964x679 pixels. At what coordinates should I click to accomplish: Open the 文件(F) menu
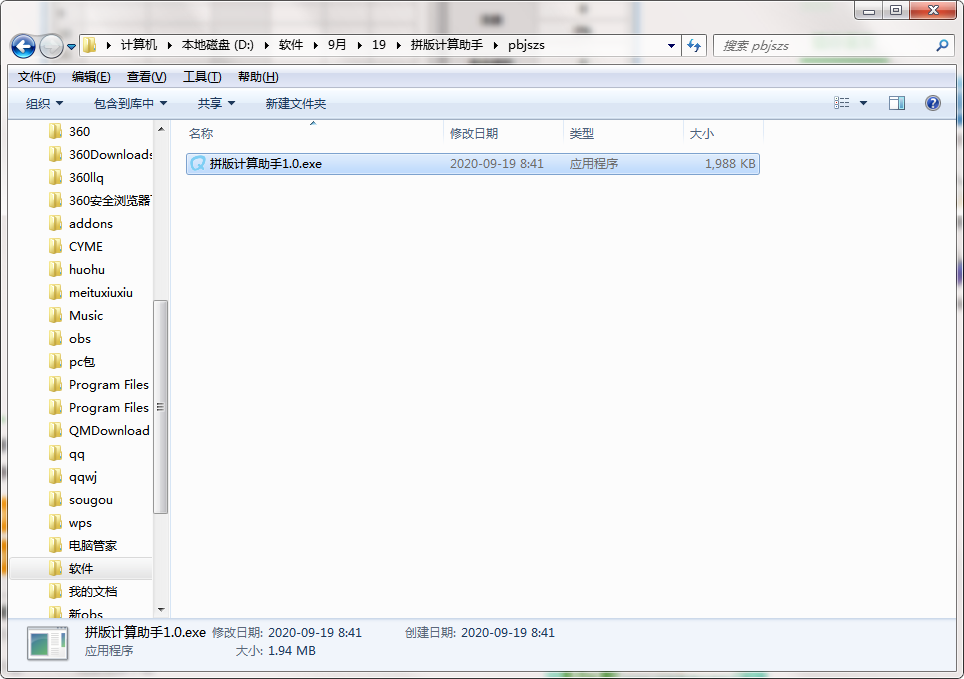click(36, 77)
